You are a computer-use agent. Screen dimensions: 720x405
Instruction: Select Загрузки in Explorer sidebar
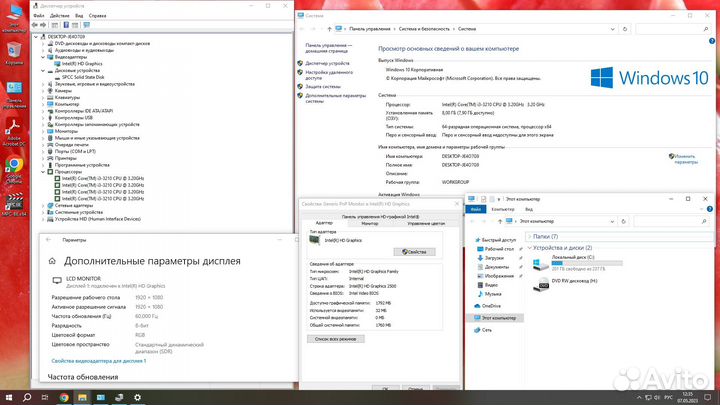pyautogui.click(x=494, y=258)
